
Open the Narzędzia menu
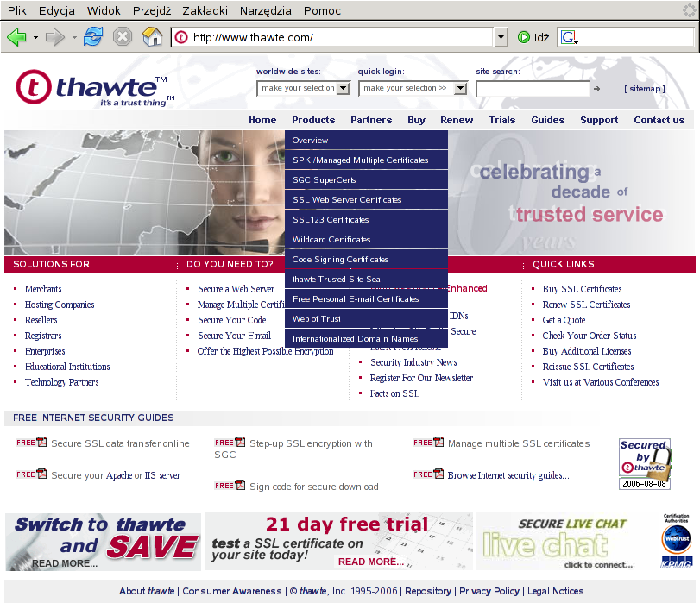[x=266, y=10]
